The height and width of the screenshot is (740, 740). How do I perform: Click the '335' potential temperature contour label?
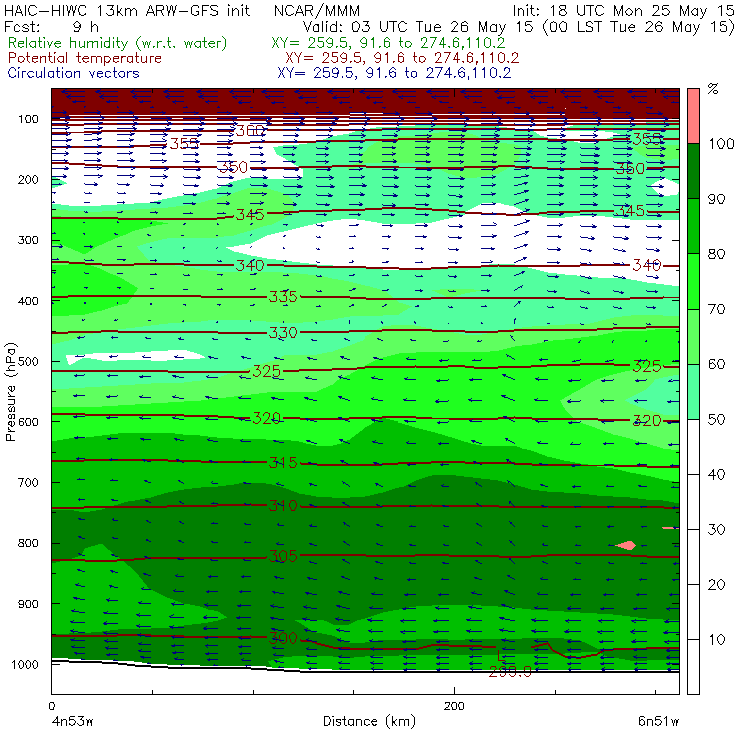point(283,297)
